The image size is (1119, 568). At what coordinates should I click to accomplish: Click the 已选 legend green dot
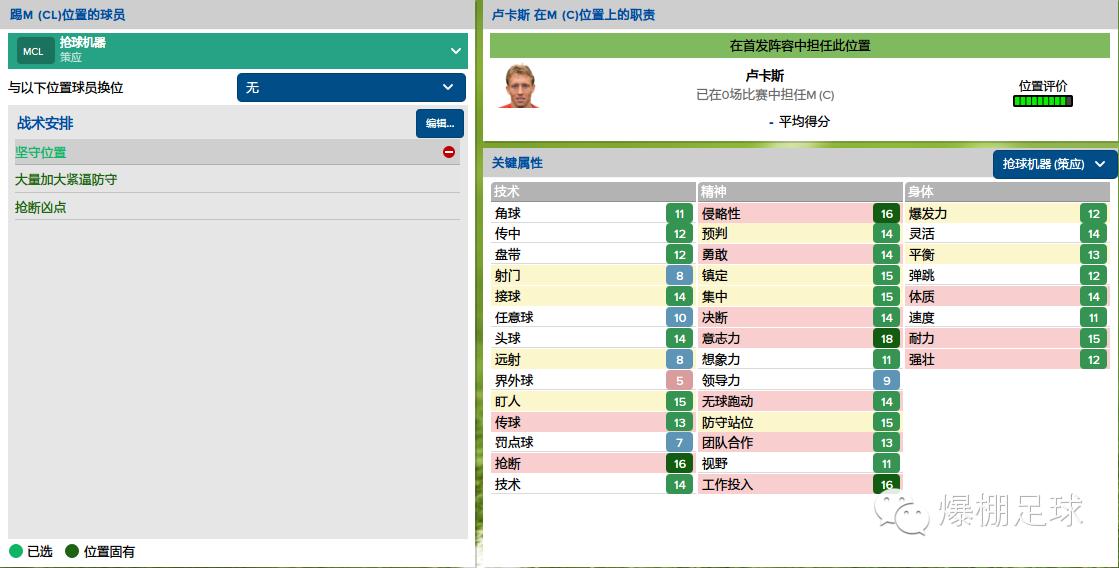(16, 551)
